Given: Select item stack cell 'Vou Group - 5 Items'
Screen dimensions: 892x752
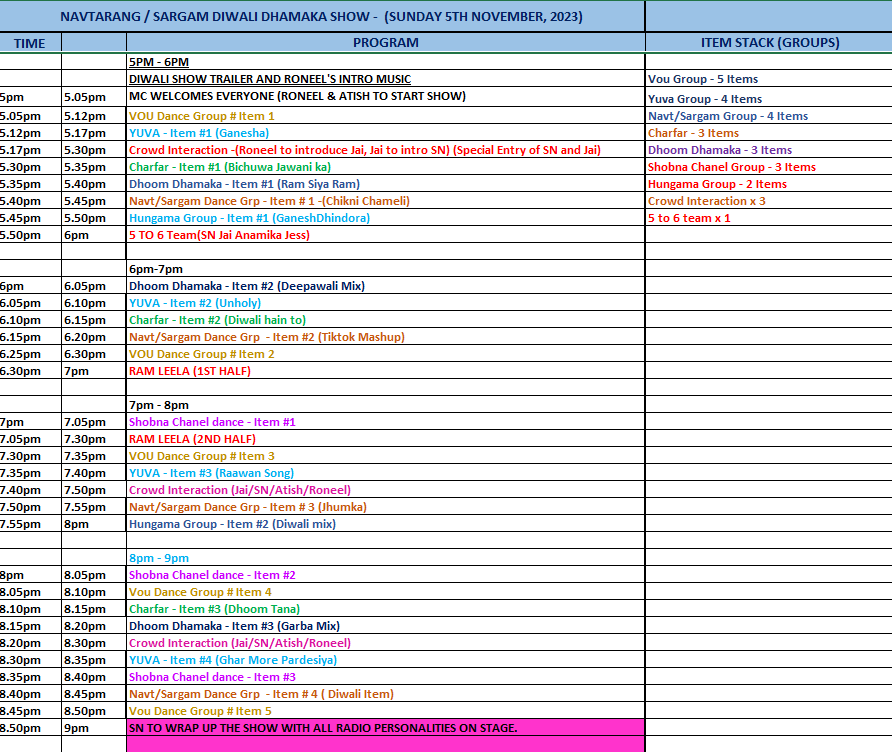Looking at the screenshot, I should click(769, 79).
